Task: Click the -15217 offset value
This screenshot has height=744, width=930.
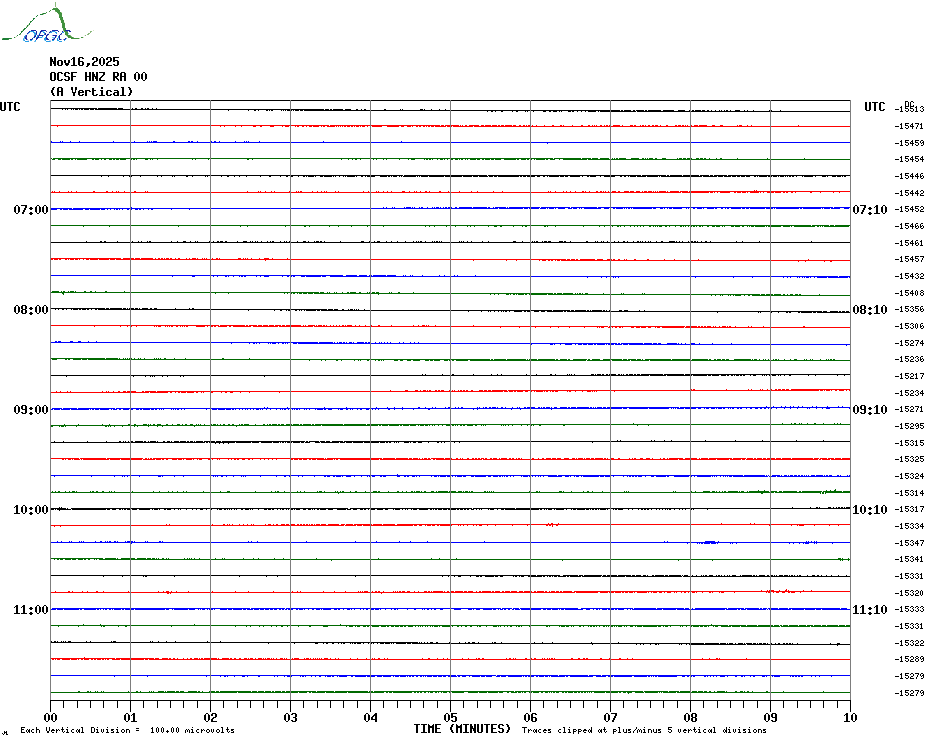Action: click(x=911, y=376)
